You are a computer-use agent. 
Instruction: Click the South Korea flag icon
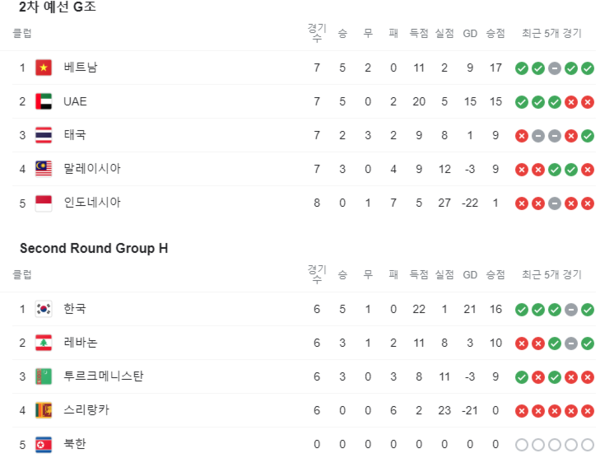click(44, 309)
